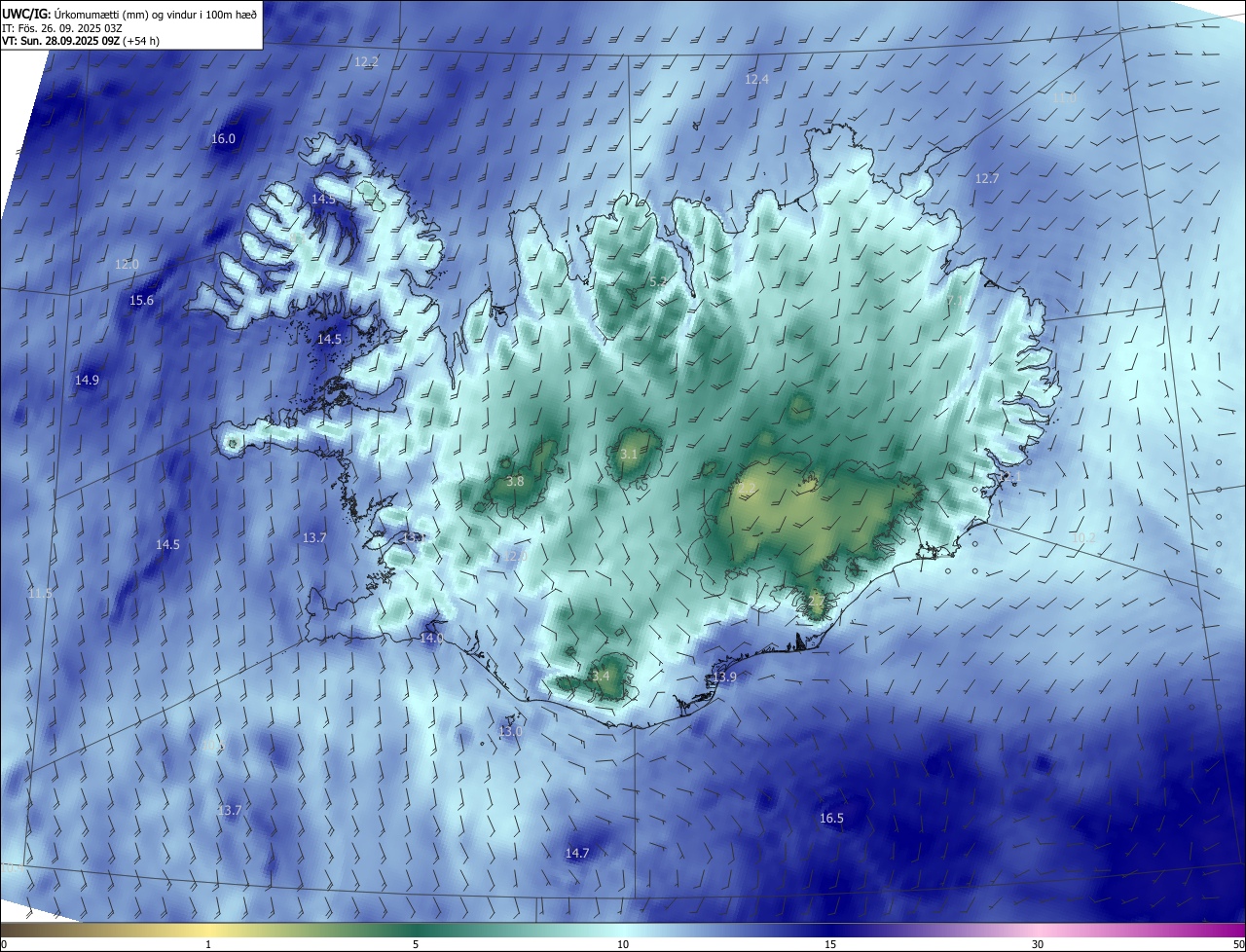Click the 14.7 value label on the map
Viewport: 1246px width, 952px height.
[x=577, y=854]
